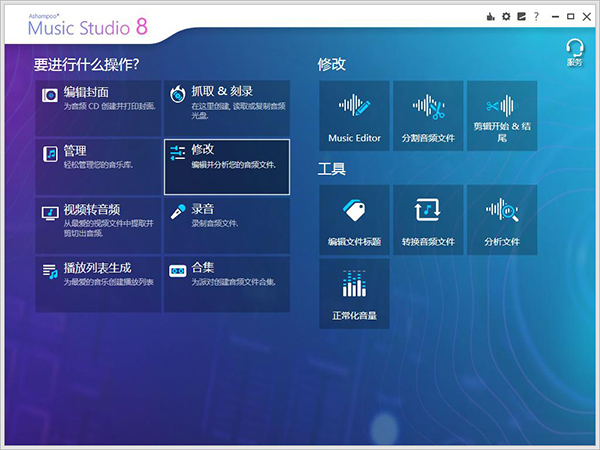Open the 转换音频文件 convert tool
The image size is (600, 450).
click(428, 220)
